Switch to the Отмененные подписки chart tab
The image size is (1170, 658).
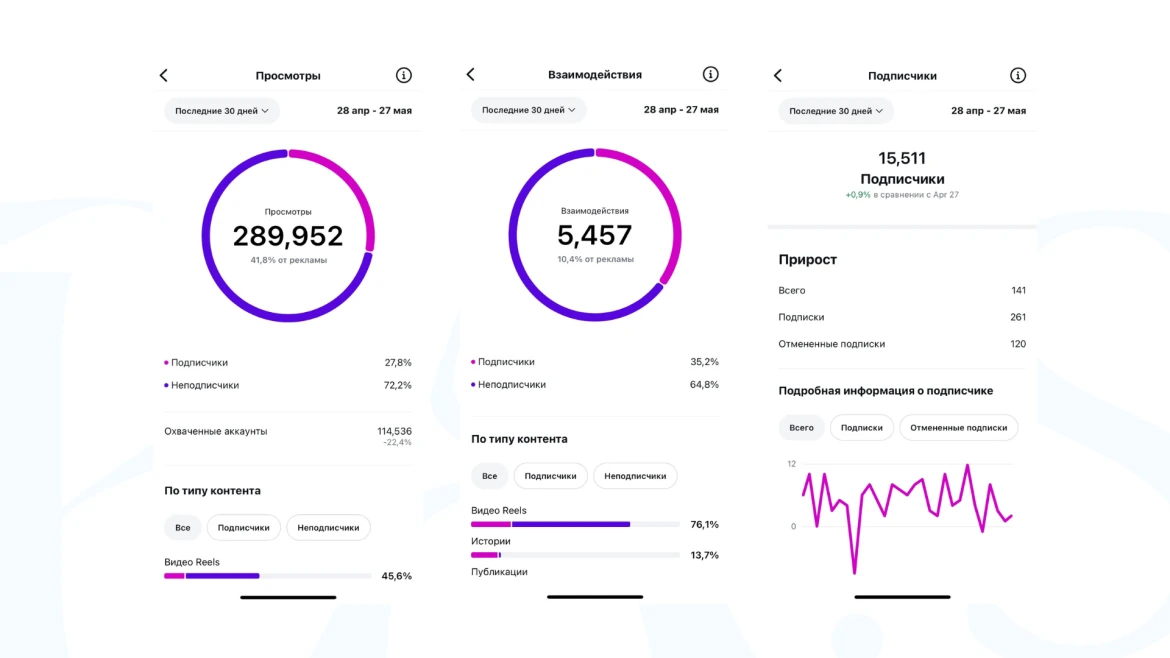tap(959, 427)
